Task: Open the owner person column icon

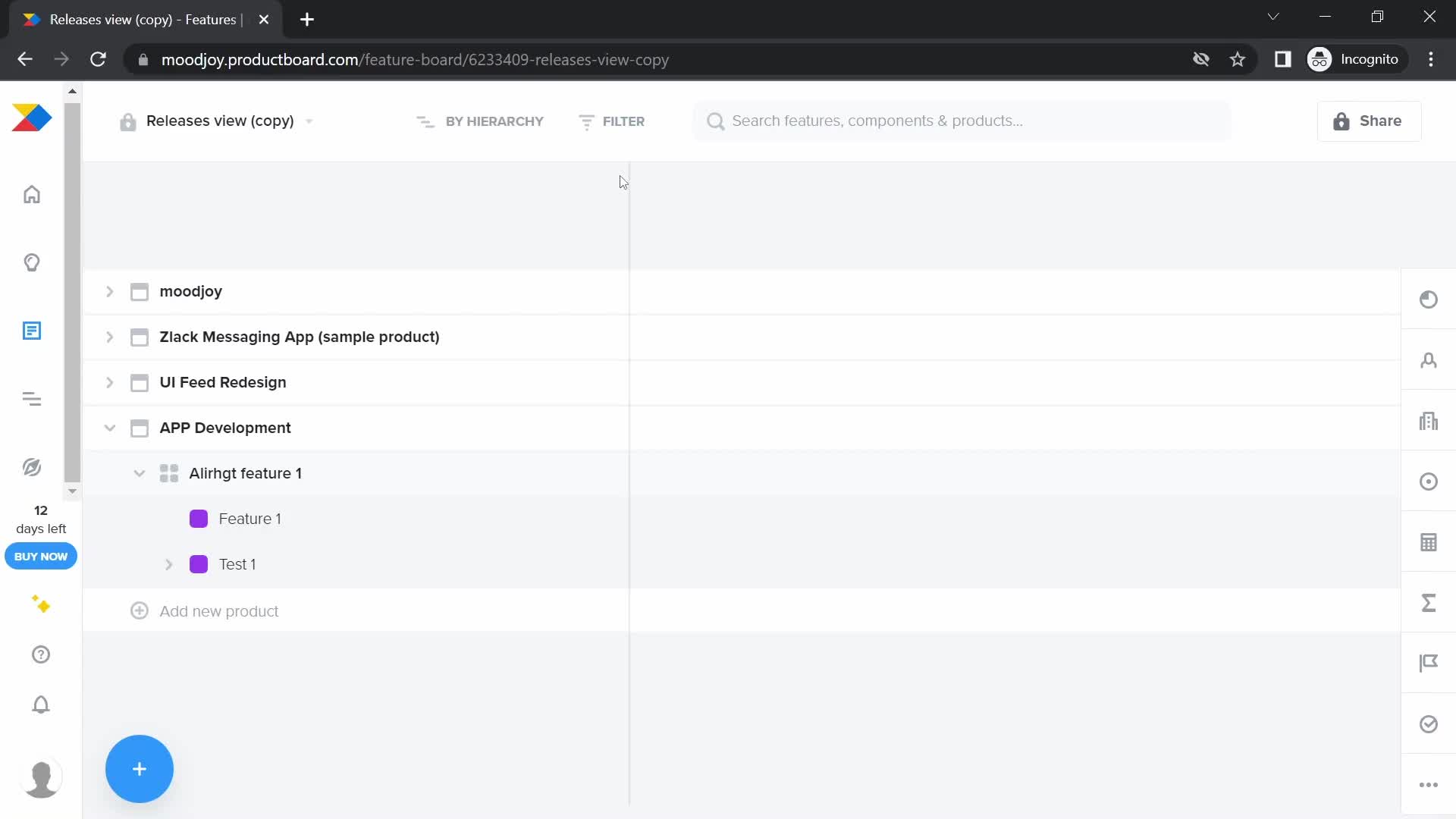Action: tap(1429, 360)
